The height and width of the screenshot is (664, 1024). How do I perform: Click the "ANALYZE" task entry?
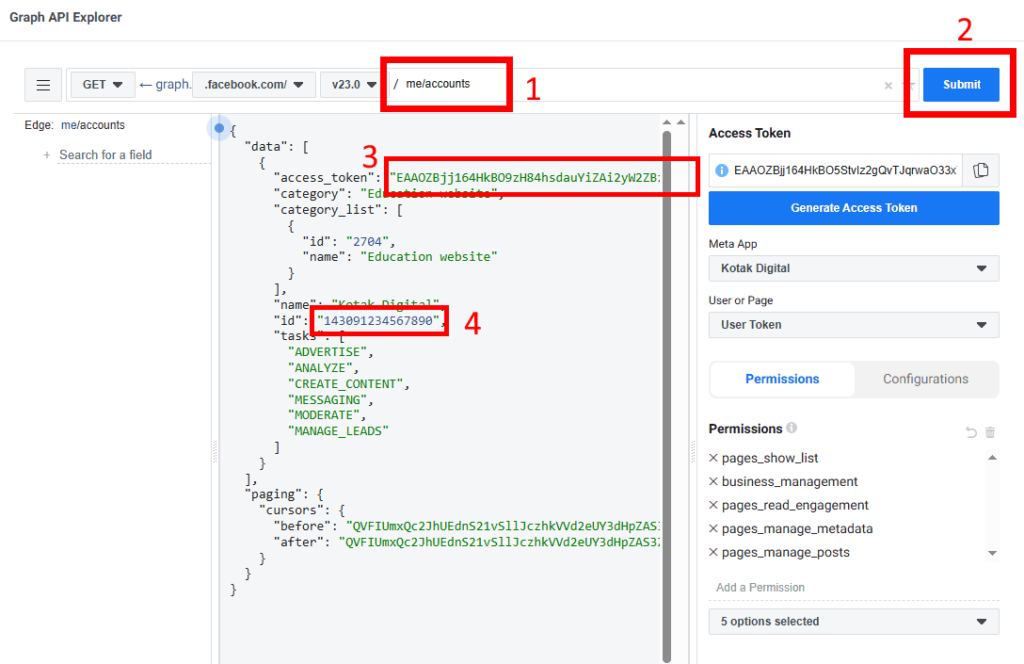(x=320, y=368)
